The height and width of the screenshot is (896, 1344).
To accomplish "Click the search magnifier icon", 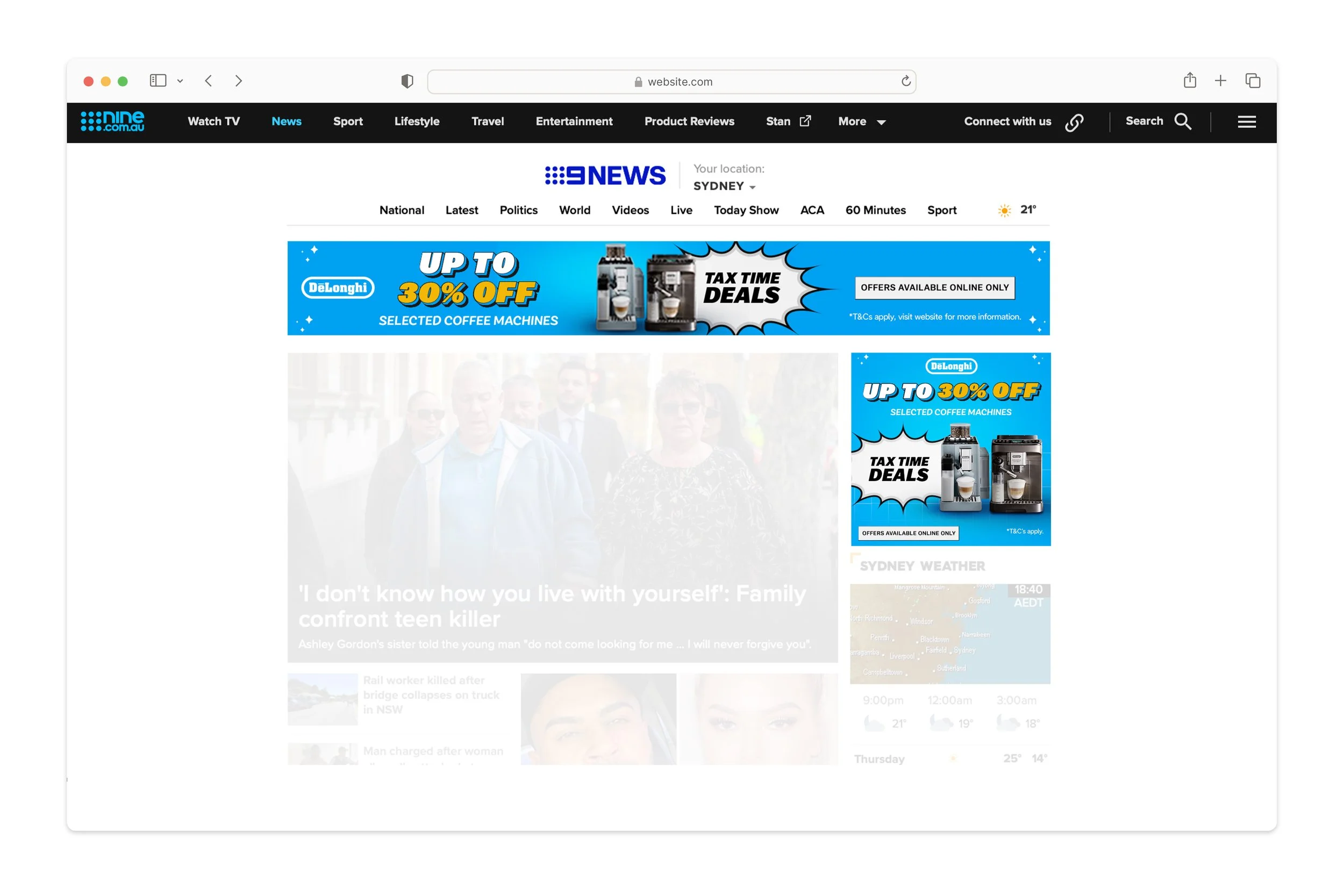I will click(1182, 121).
